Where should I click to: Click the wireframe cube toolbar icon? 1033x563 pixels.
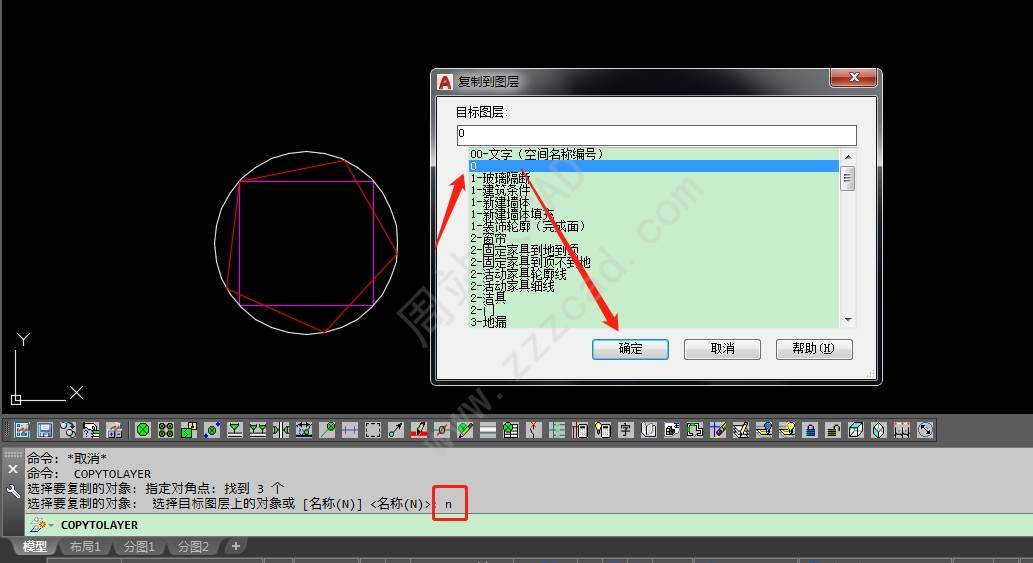(x=856, y=430)
